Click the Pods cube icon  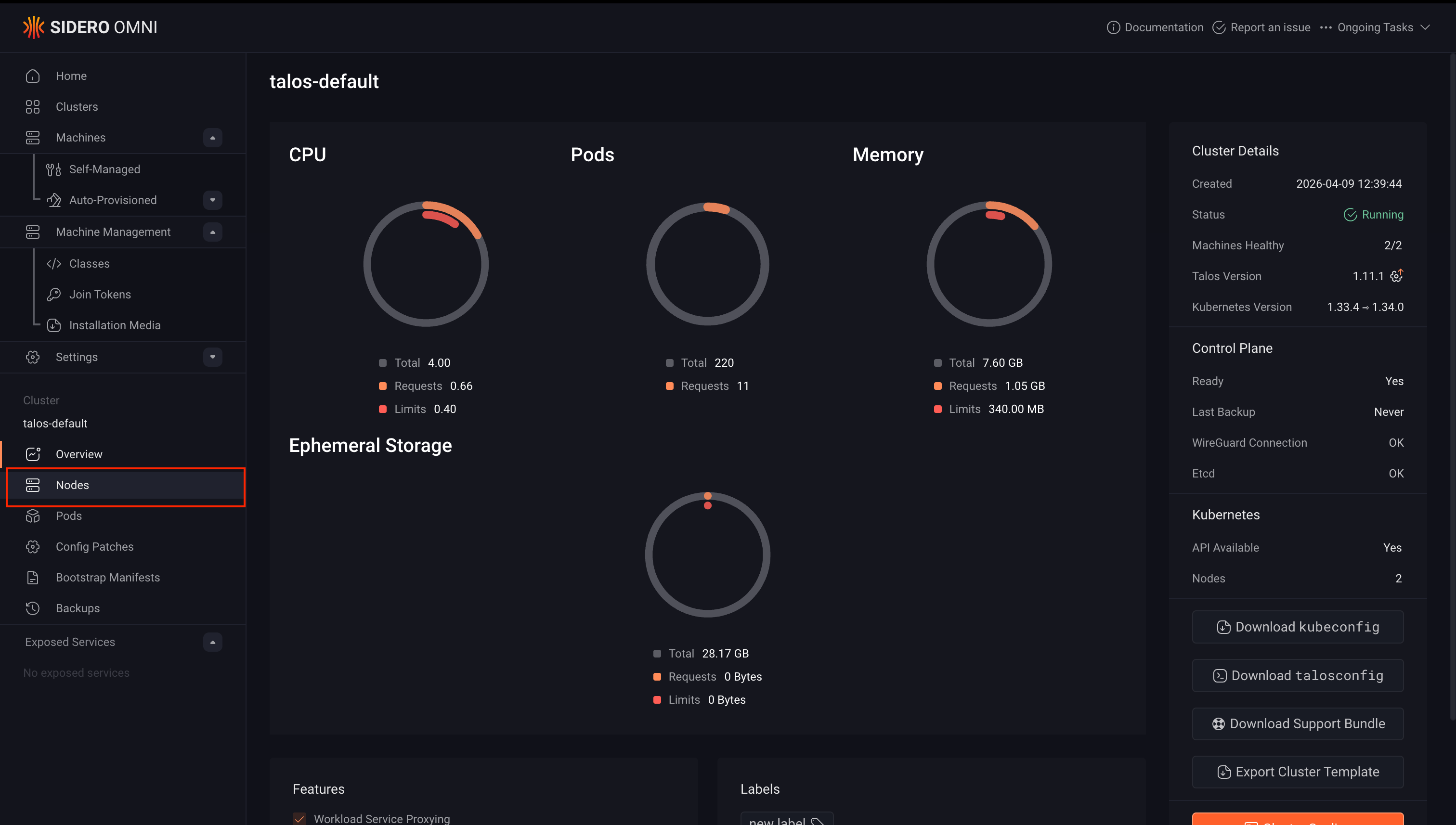32,516
